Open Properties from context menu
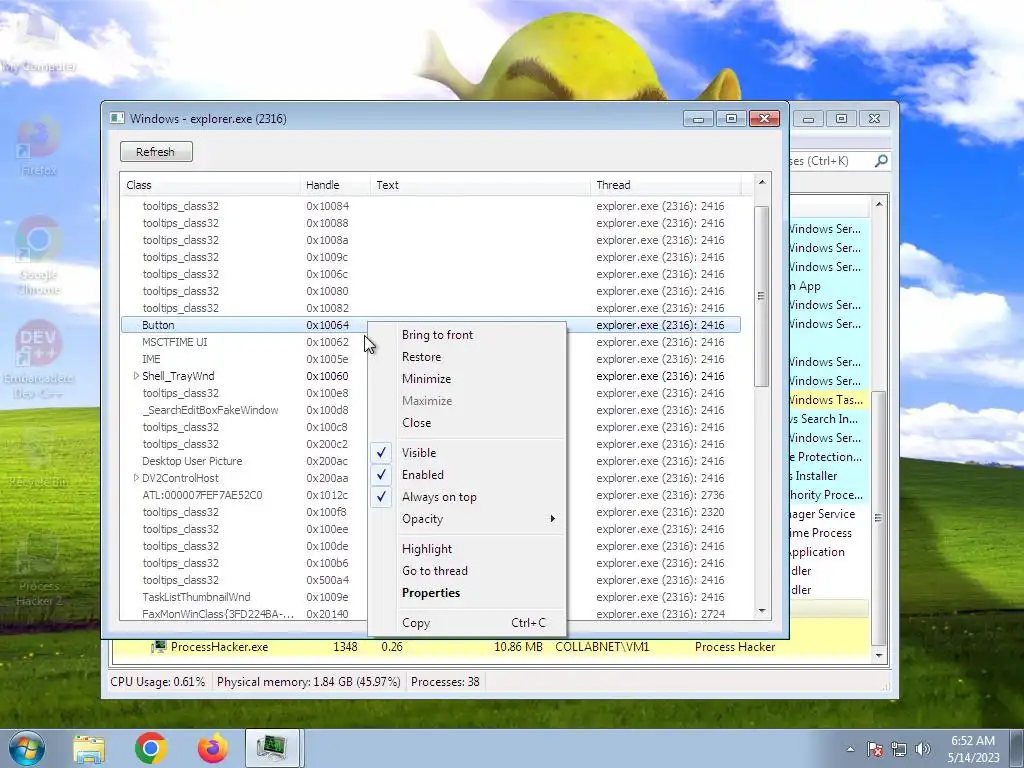The height and width of the screenshot is (768, 1024). 467,593
